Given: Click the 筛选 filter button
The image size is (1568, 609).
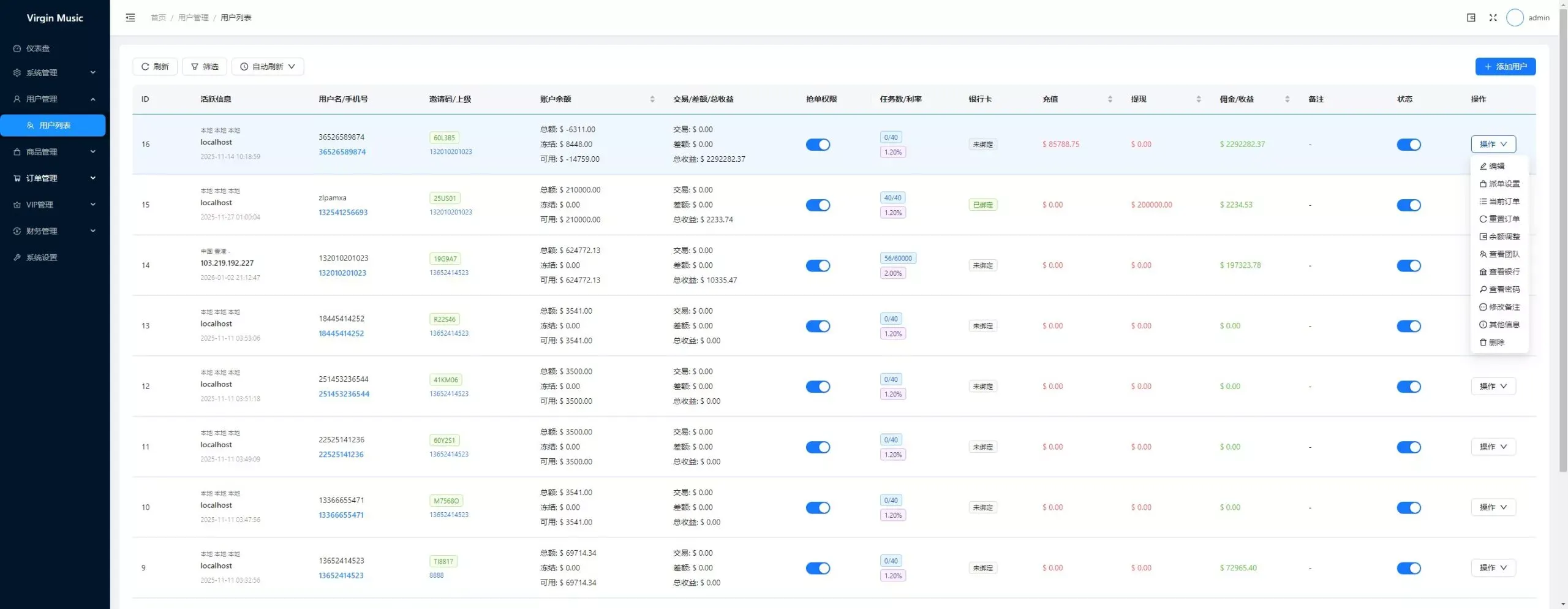Looking at the screenshot, I should tap(205, 67).
